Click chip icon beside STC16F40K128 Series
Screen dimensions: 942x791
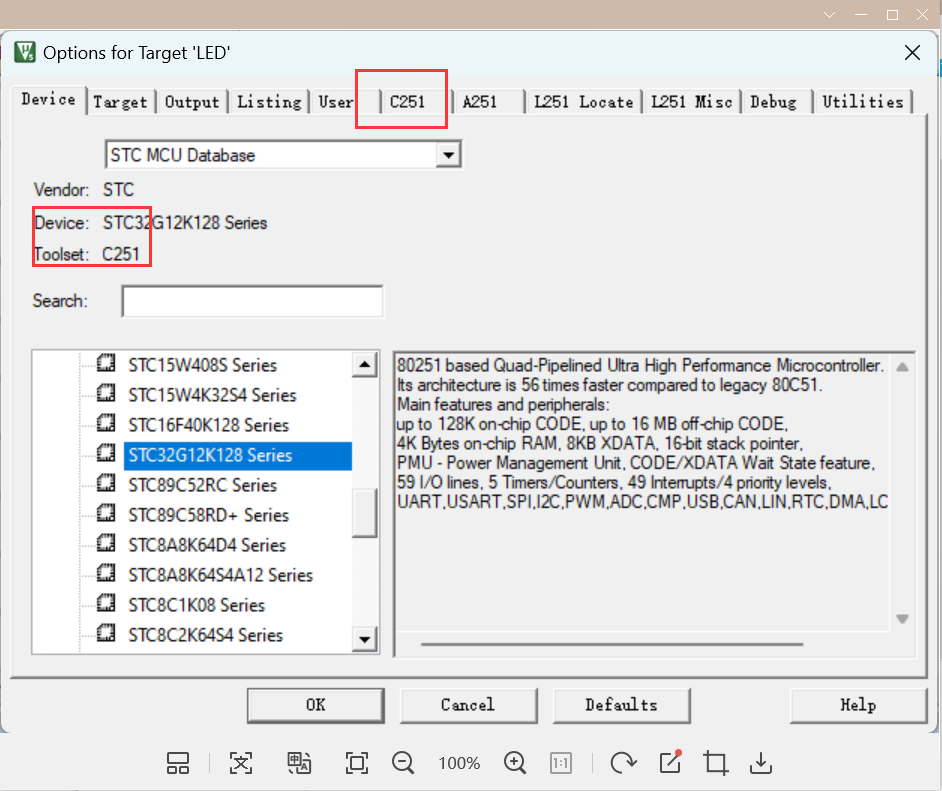(106, 423)
